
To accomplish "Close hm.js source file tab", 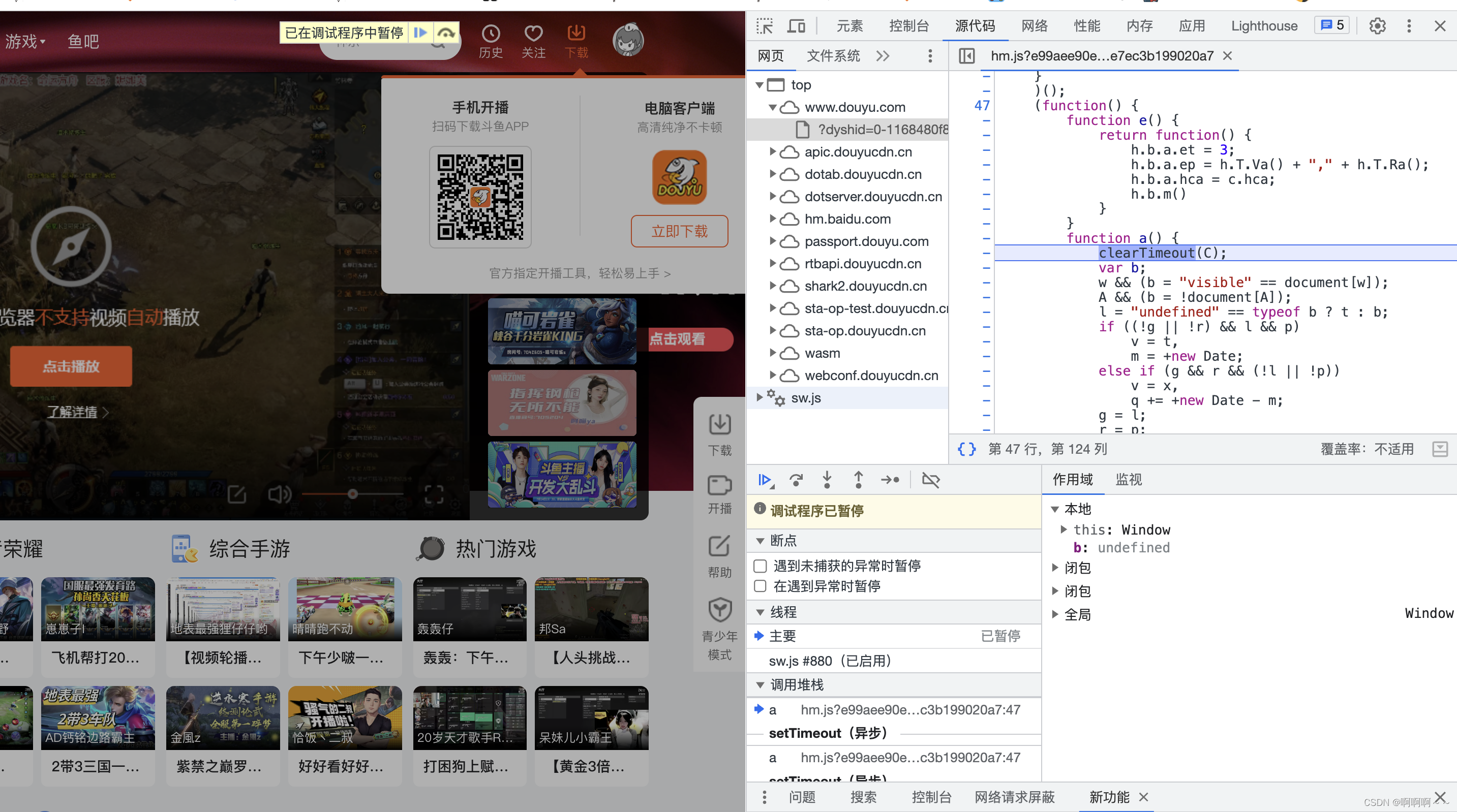I will tap(1227, 56).
